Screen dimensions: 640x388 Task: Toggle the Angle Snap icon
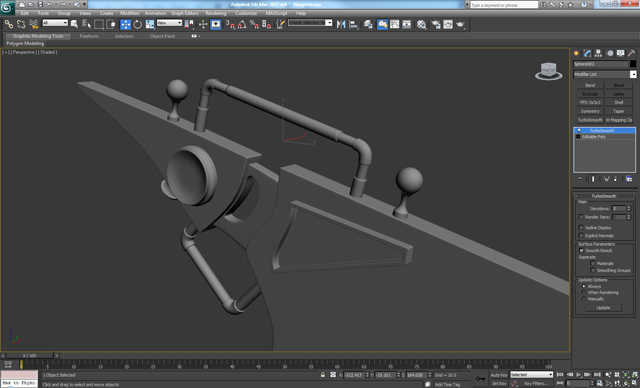(x=242, y=24)
